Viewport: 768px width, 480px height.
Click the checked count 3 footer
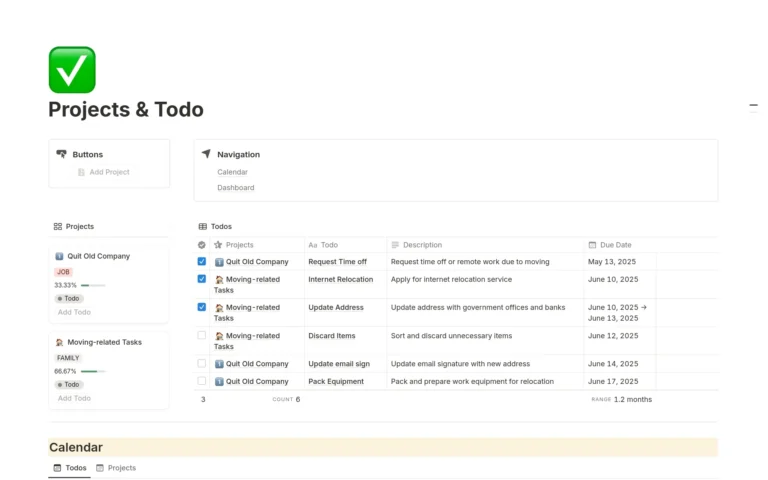(203, 399)
